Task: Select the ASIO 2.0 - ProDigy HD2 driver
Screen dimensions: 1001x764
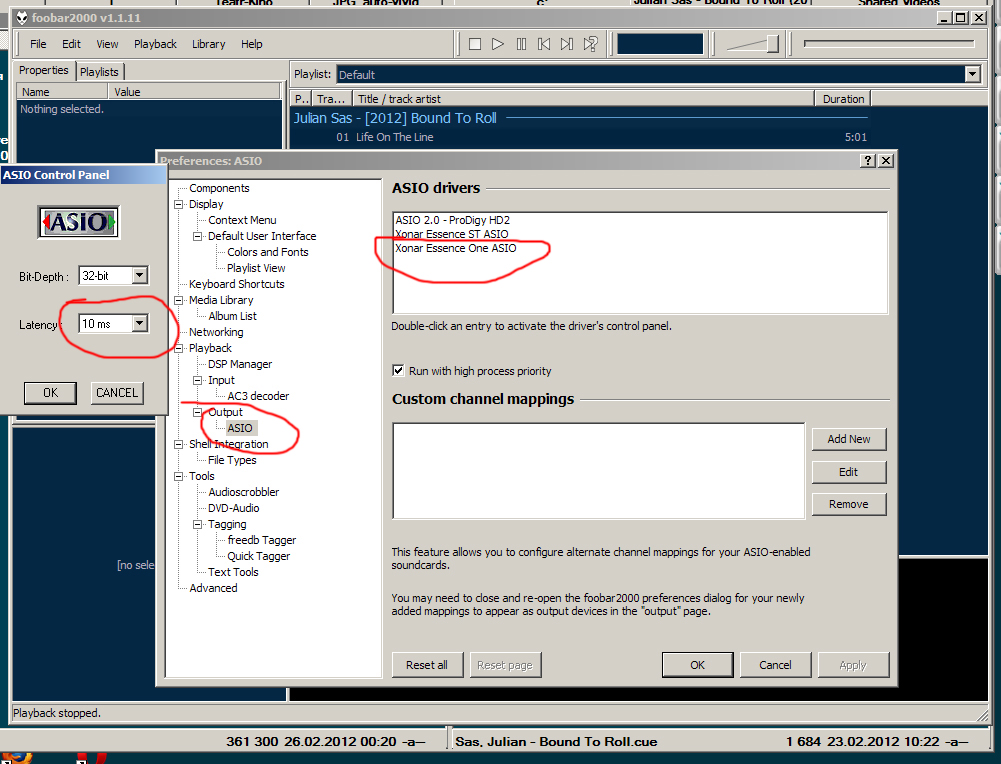Action: [453, 220]
